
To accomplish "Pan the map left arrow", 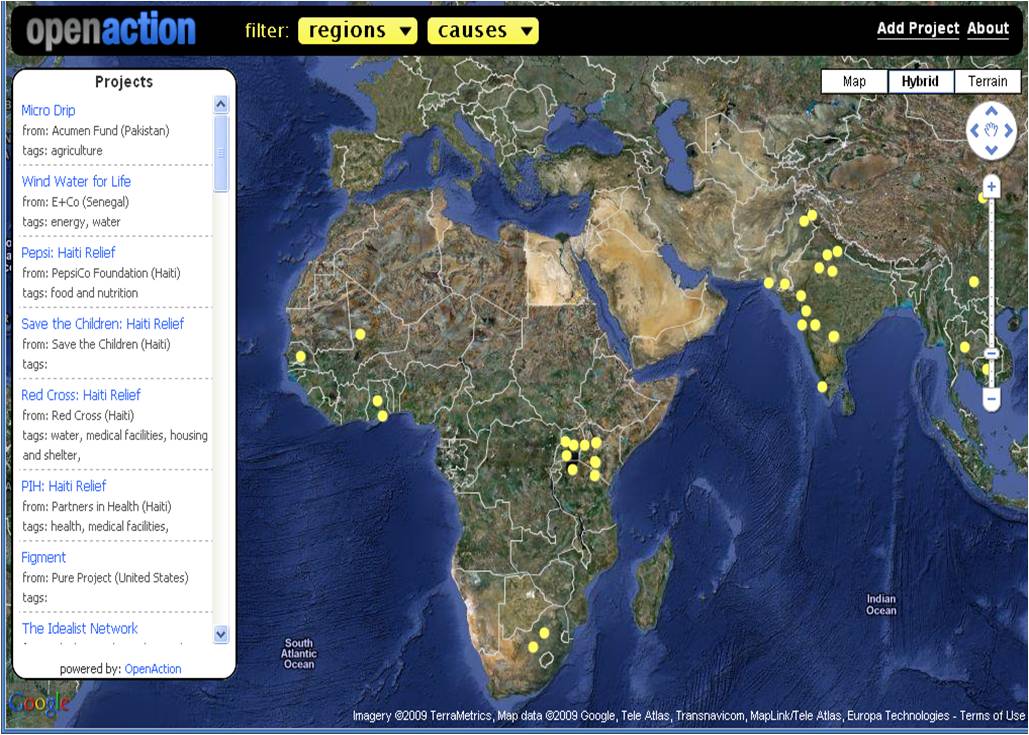I will coord(975,131).
